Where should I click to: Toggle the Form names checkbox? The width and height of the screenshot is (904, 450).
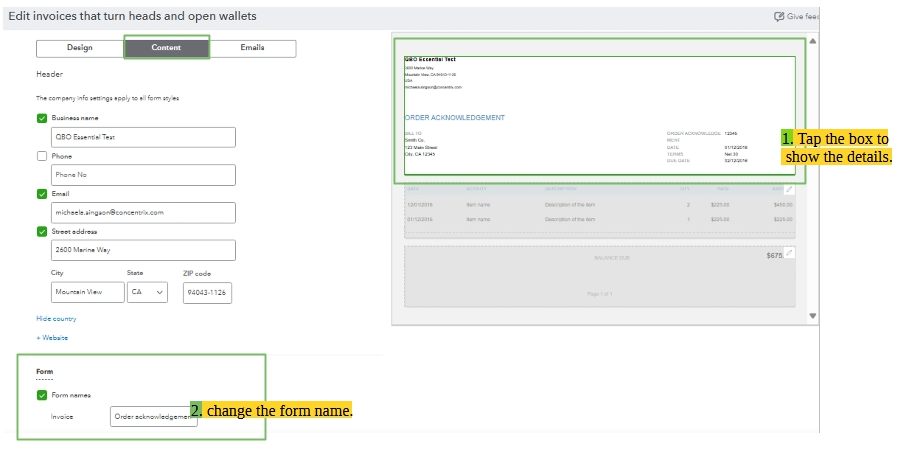pyautogui.click(x=42, y=395)
